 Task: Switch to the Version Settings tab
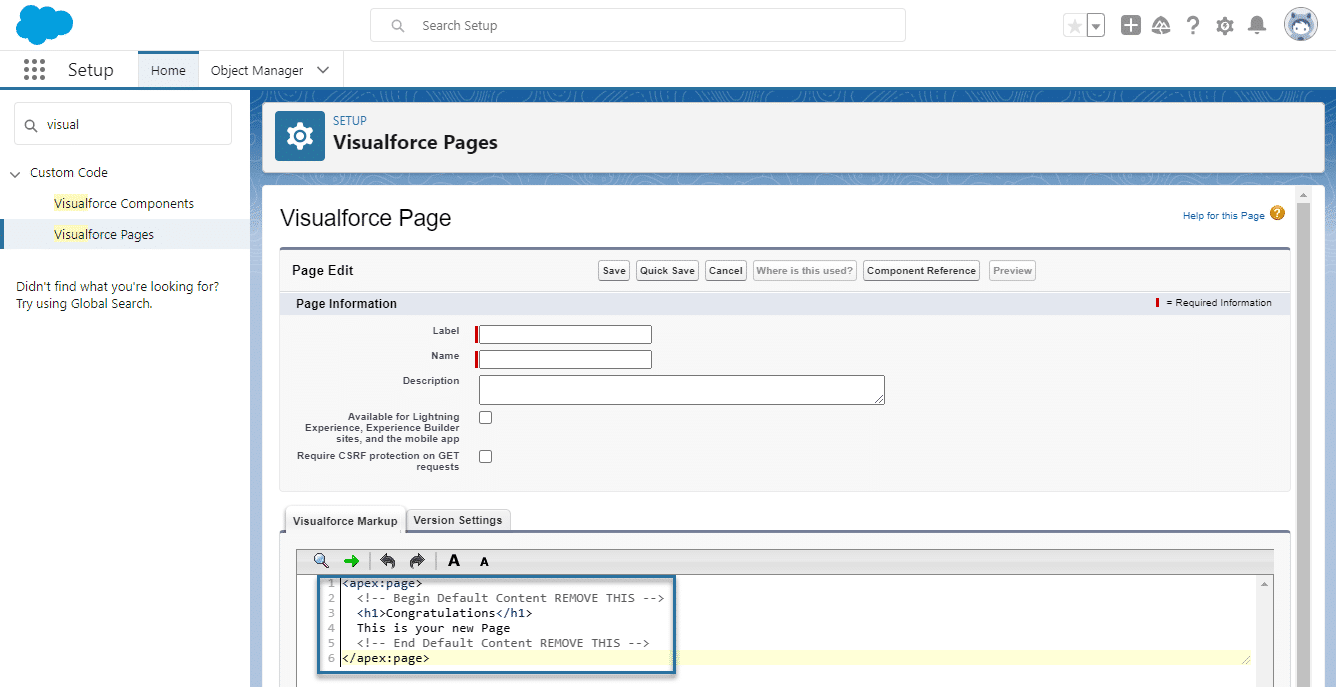(x=458, y=520)
